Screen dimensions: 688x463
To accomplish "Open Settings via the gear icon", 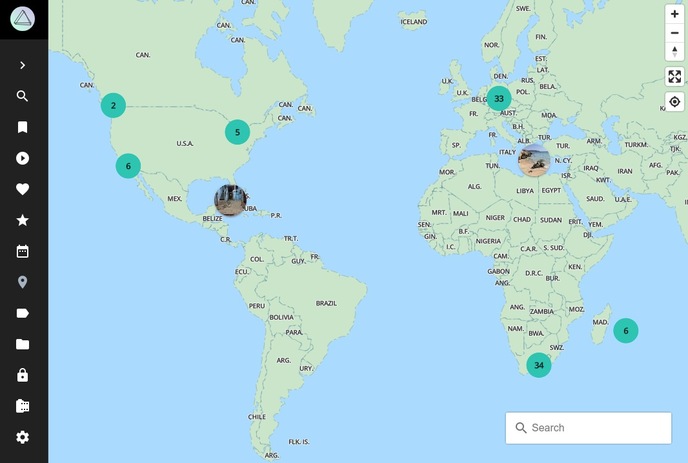I will 23,437.
